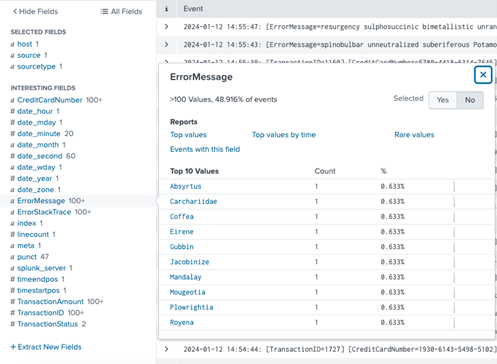
Task: Click the string-type icon next to host
Action: (12, 44)
